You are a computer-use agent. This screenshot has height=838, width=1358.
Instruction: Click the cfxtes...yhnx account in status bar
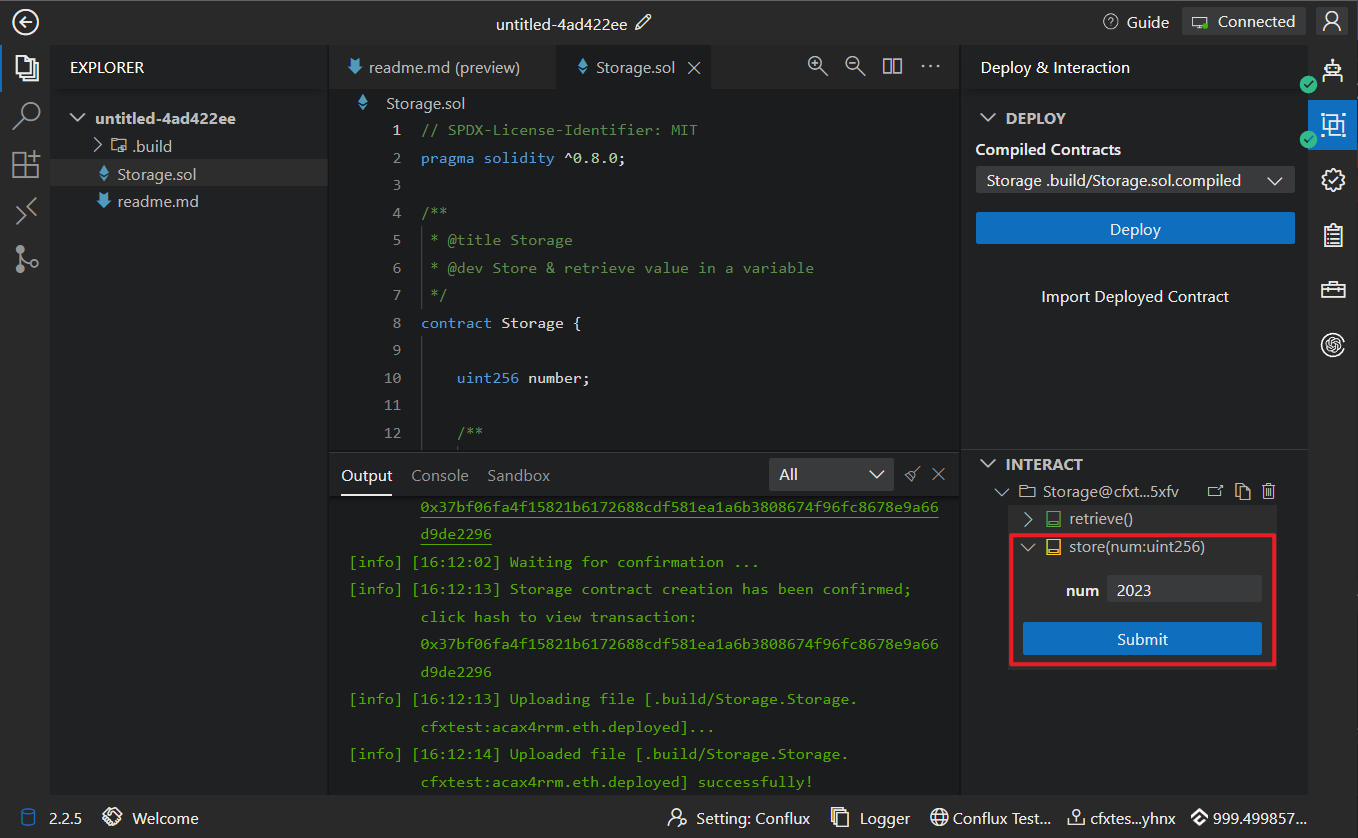tap(1122, 818)
